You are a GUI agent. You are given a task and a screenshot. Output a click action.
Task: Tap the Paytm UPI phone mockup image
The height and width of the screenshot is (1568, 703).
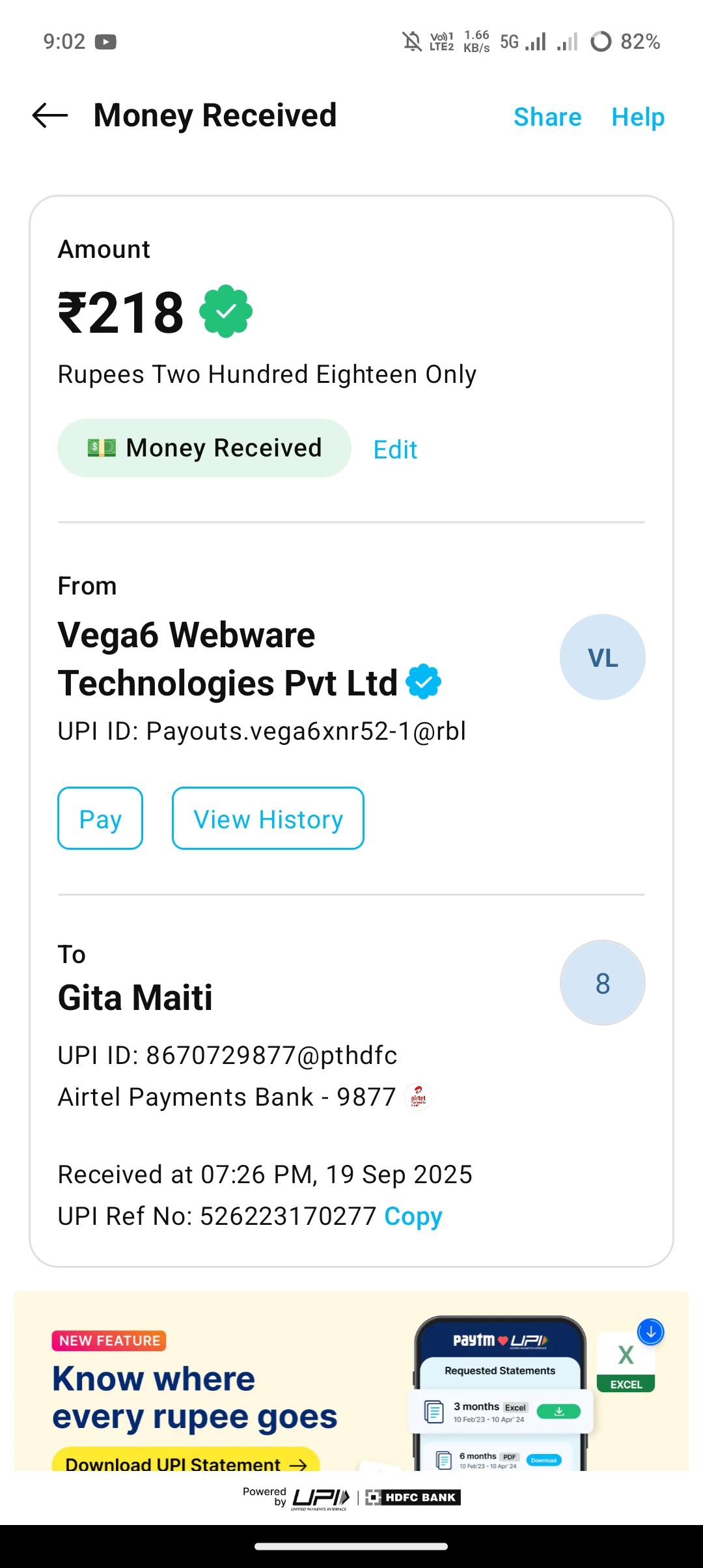pyautogui.click(x=500, y=1393)
